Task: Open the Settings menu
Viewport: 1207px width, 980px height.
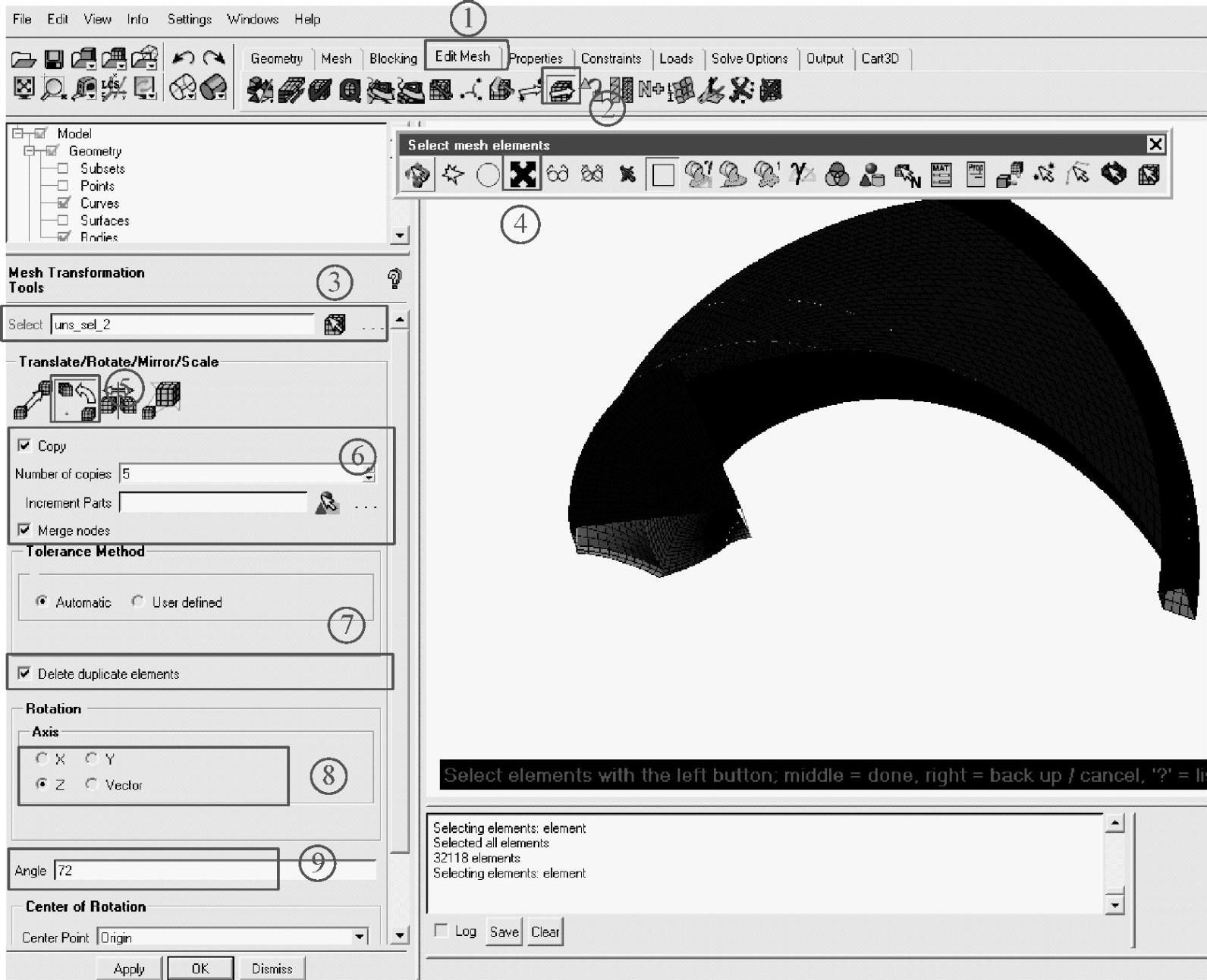Action: (x=189, y=19)
